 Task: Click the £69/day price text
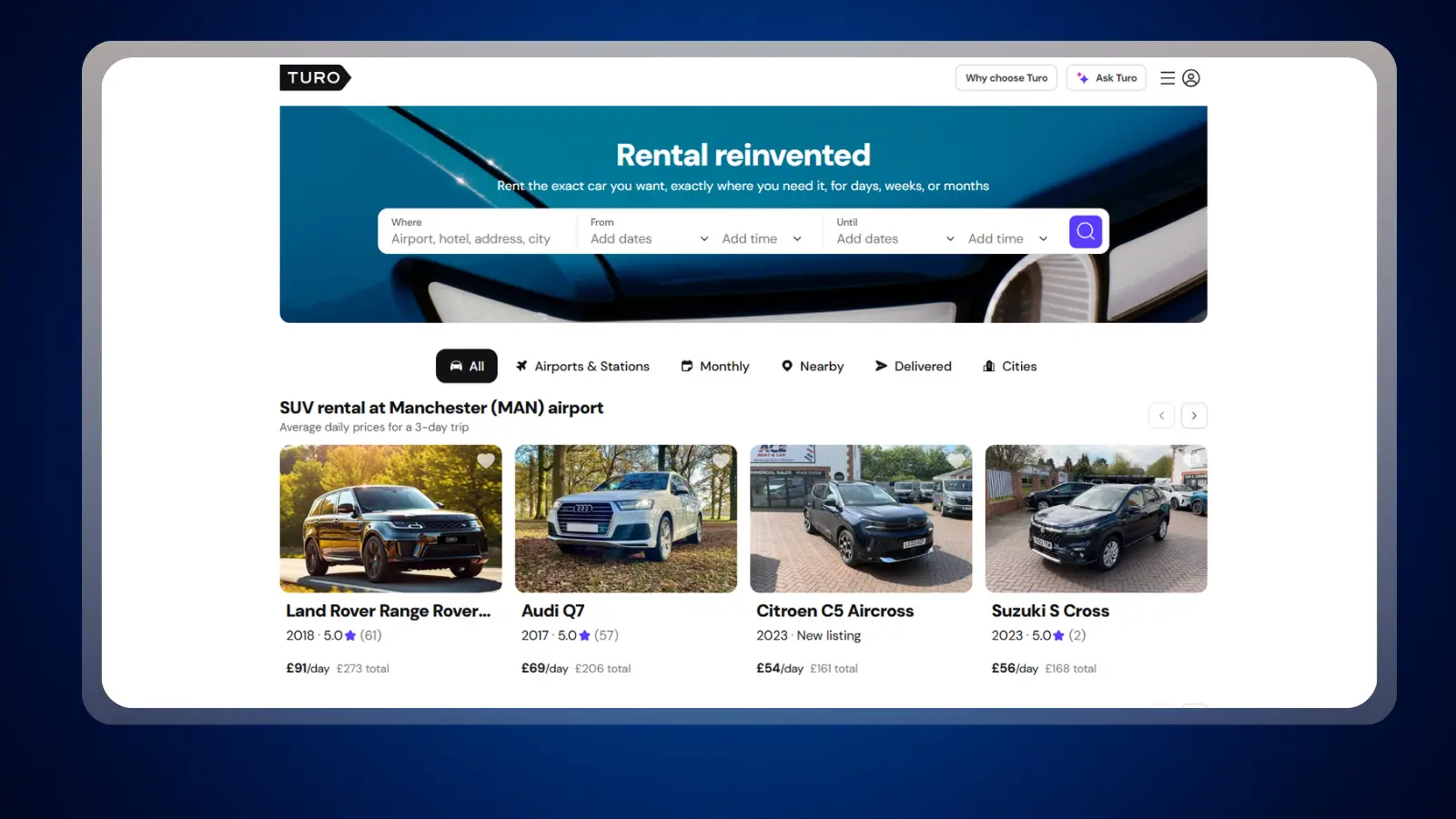coord(544,668)
